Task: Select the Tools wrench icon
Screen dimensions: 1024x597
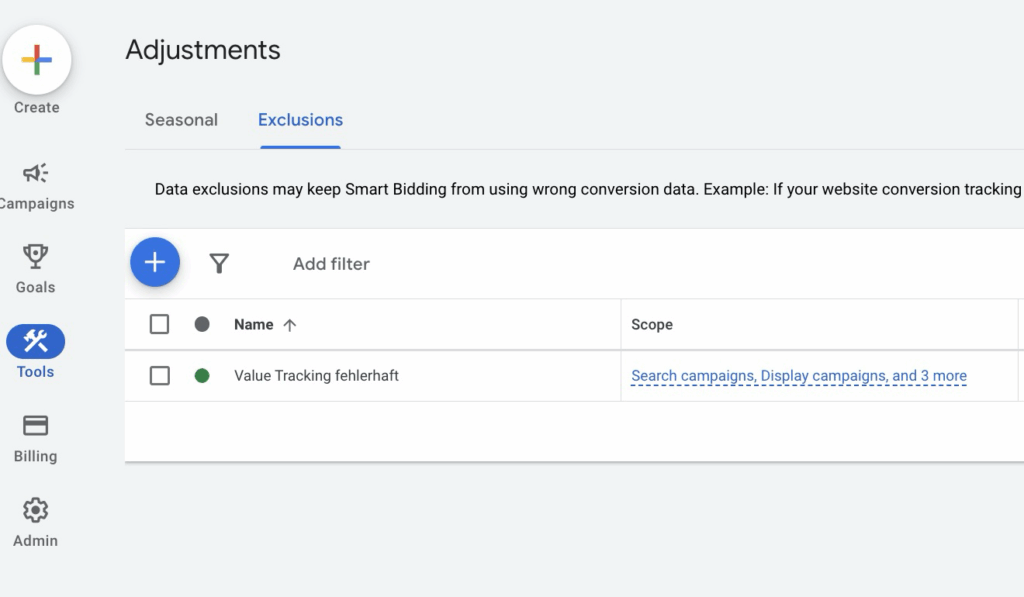Action: point(36,342)
